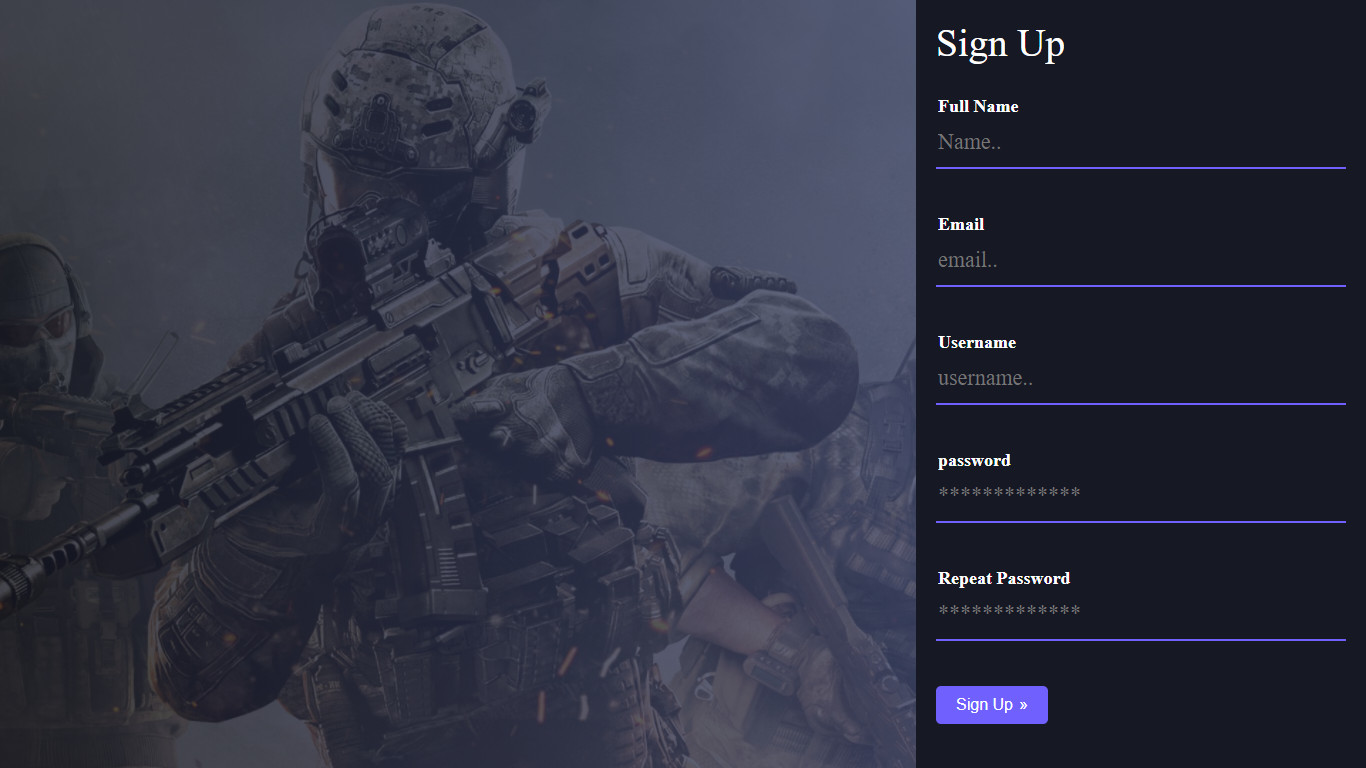Viewport: 1366px width, 768px height.
Task: Click the lowercase password label
Action: pos(974,461)
